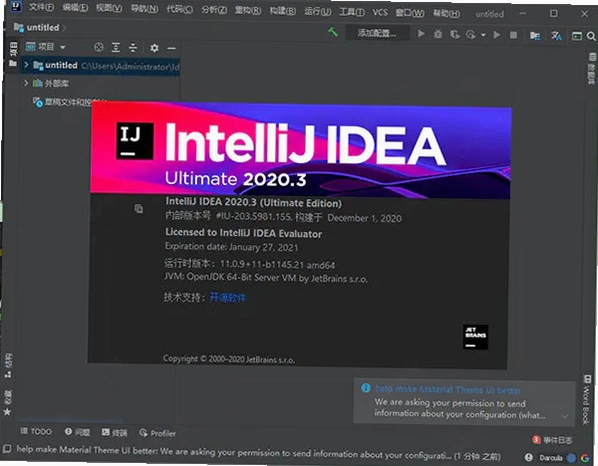Open the 分析(Z) menu
The image size is (598, 466).
[x=214, y=9]
